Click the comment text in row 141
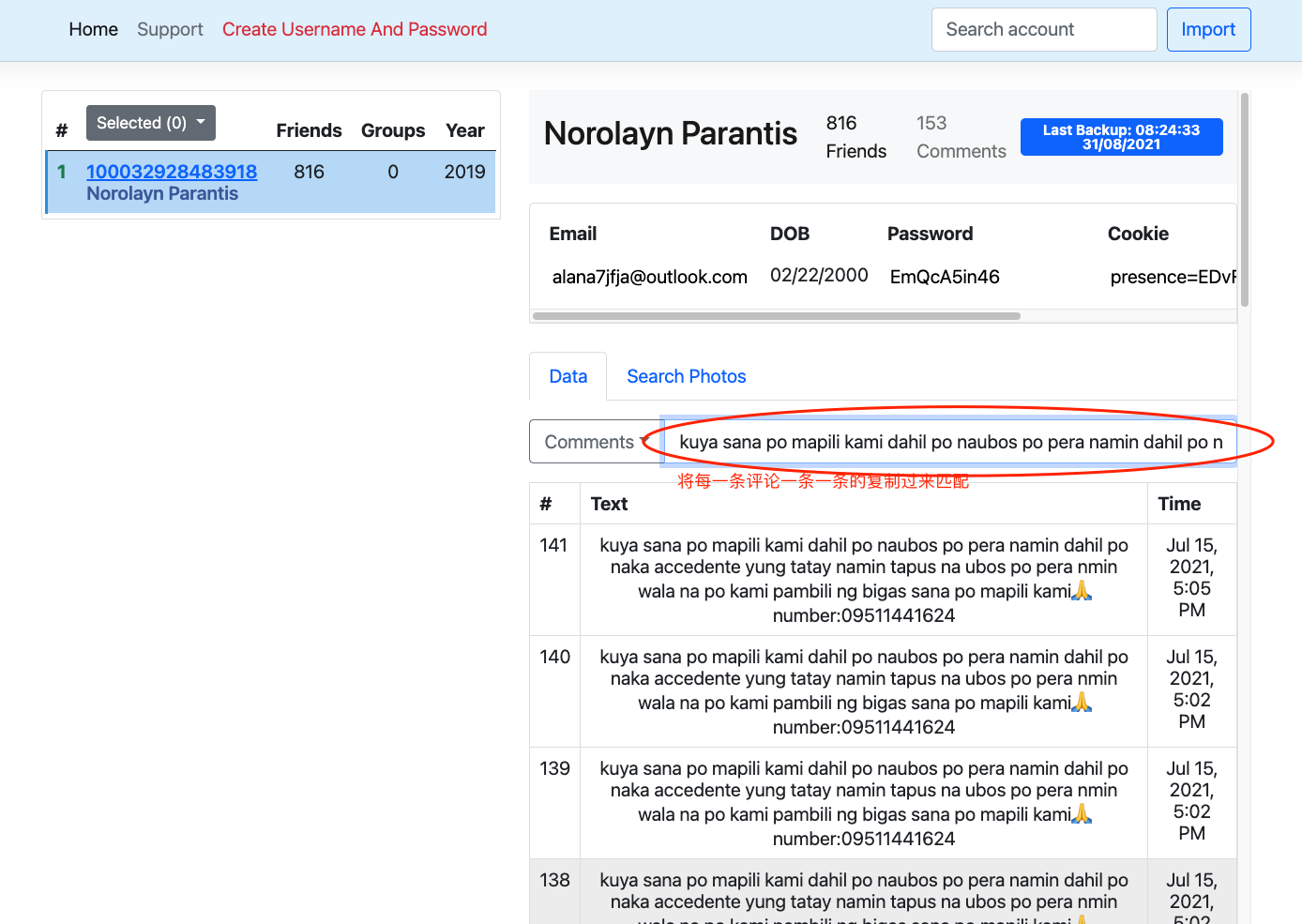 [x=864, y=580]
